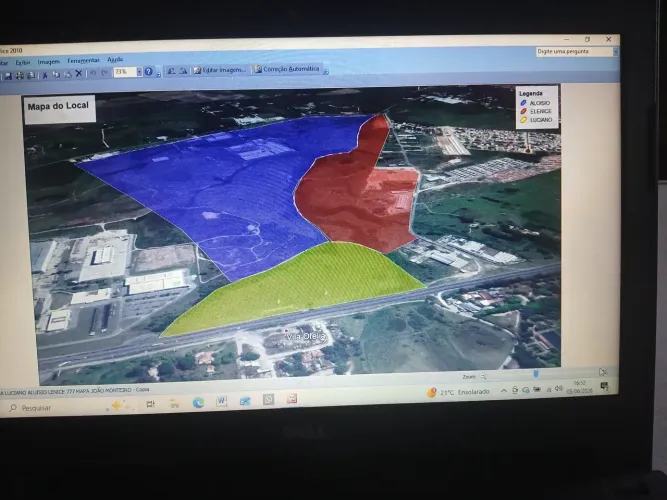
Task: Click the LUCIANO legend entry on the map
Action: point(536,120)
